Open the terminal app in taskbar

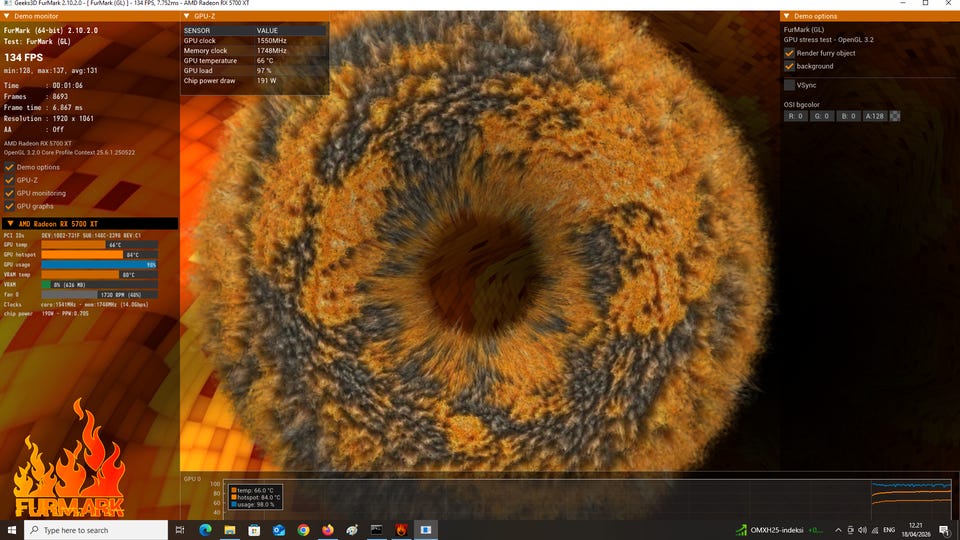click(x=377, y=530)
